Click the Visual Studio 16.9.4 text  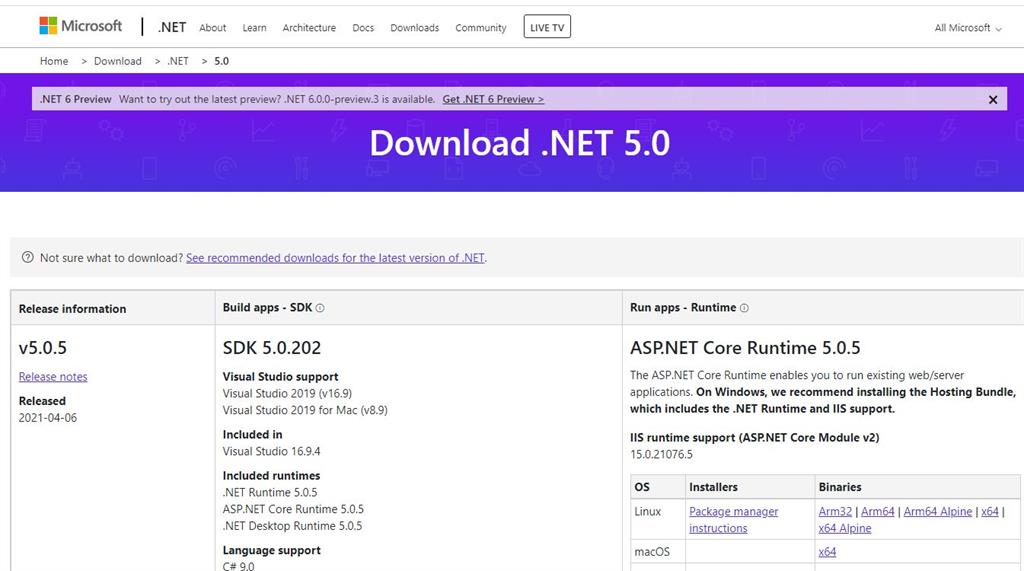click(272, 451)
